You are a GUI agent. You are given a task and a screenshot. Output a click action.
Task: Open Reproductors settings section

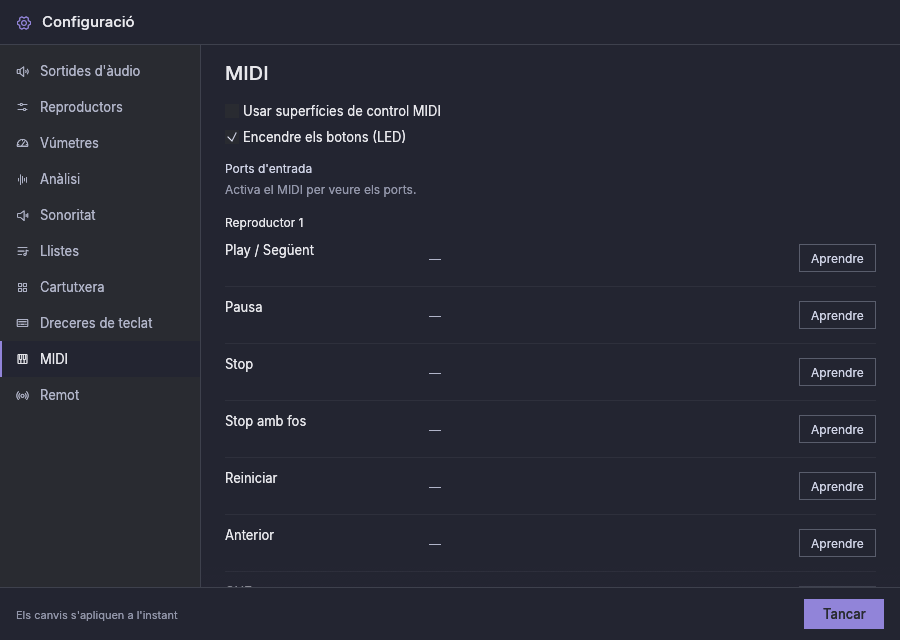point(100,107)
